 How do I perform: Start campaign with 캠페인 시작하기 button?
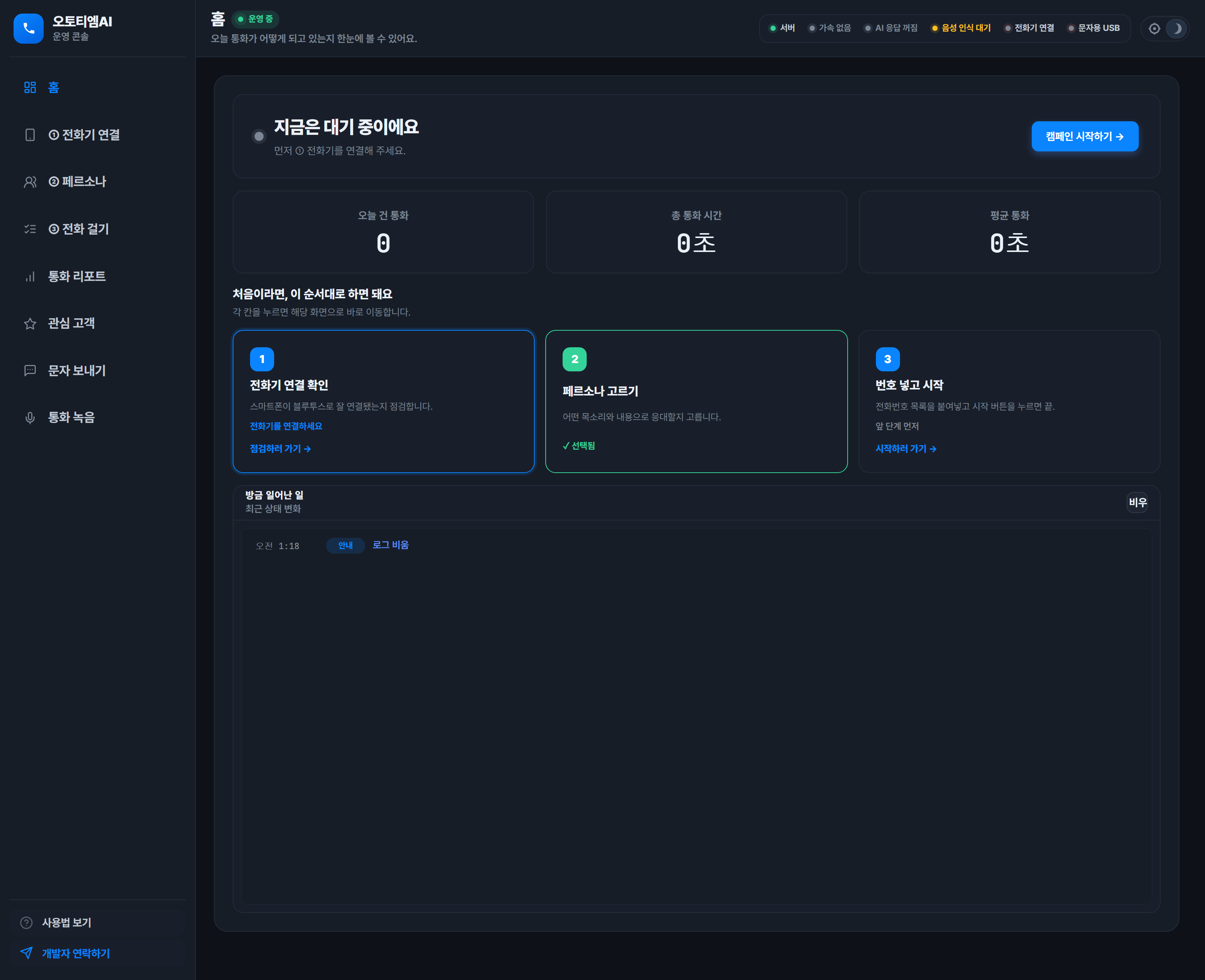click(x=1085, y=137)
